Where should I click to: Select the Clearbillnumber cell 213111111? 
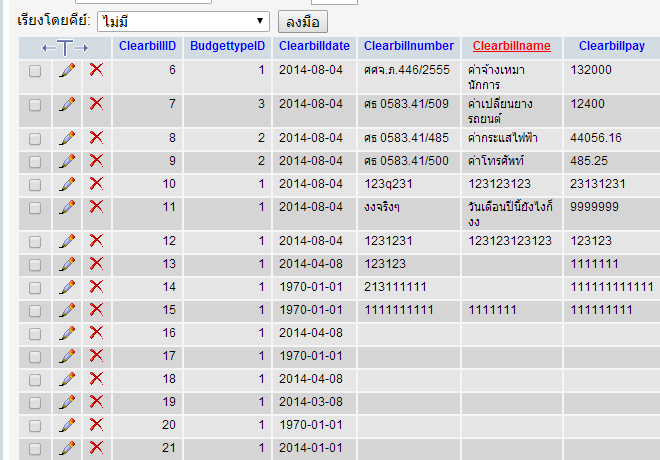click(x=409, y=287)
